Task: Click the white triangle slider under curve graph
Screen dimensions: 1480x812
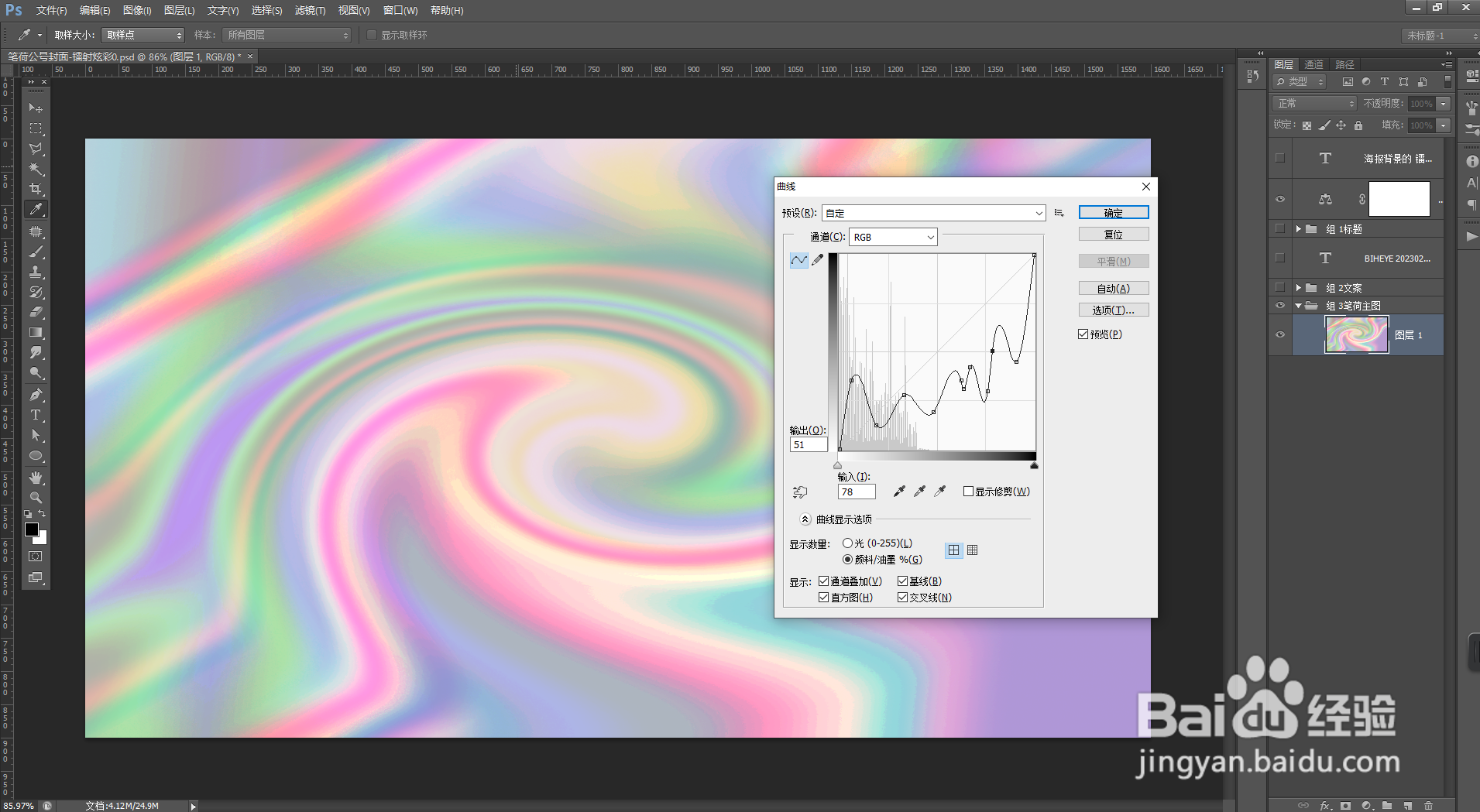Action: 837,465
